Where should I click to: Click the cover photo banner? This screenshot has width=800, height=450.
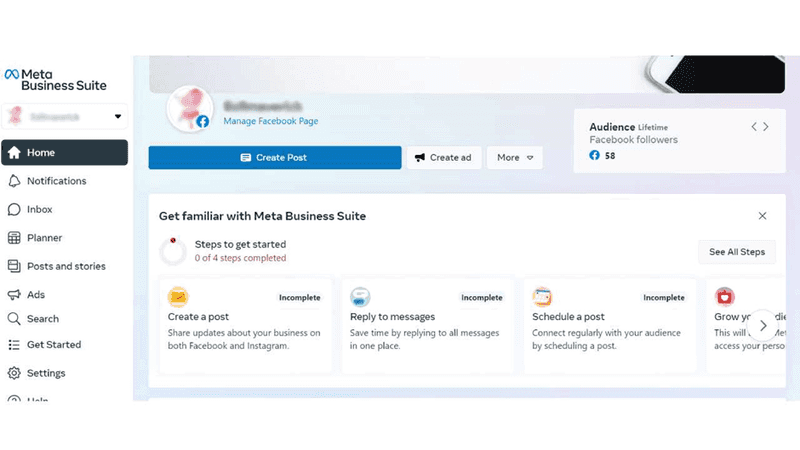click(x=467, y=74)
